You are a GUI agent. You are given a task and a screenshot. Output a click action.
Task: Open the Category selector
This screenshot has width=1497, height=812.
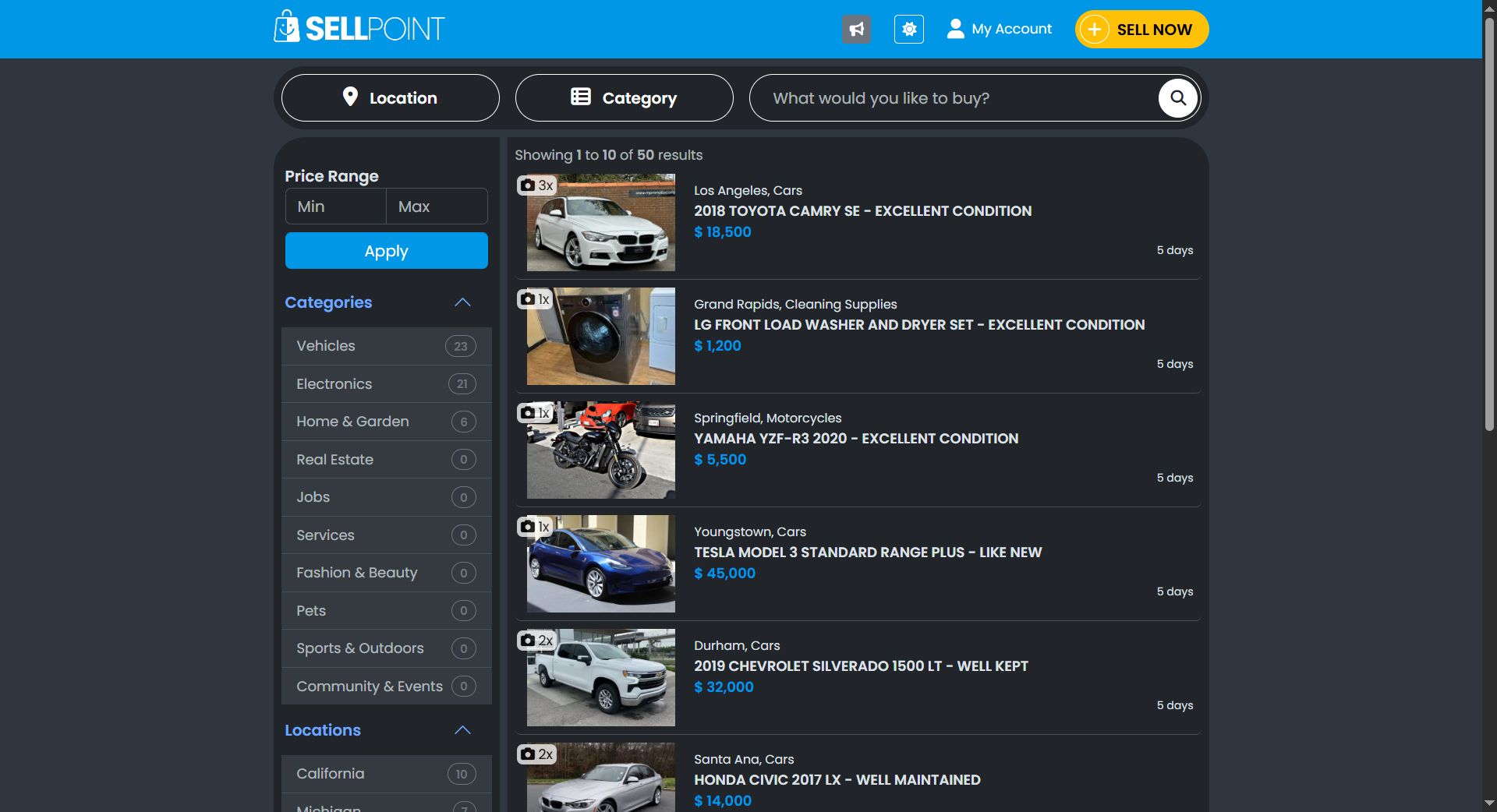coord(624,98)
